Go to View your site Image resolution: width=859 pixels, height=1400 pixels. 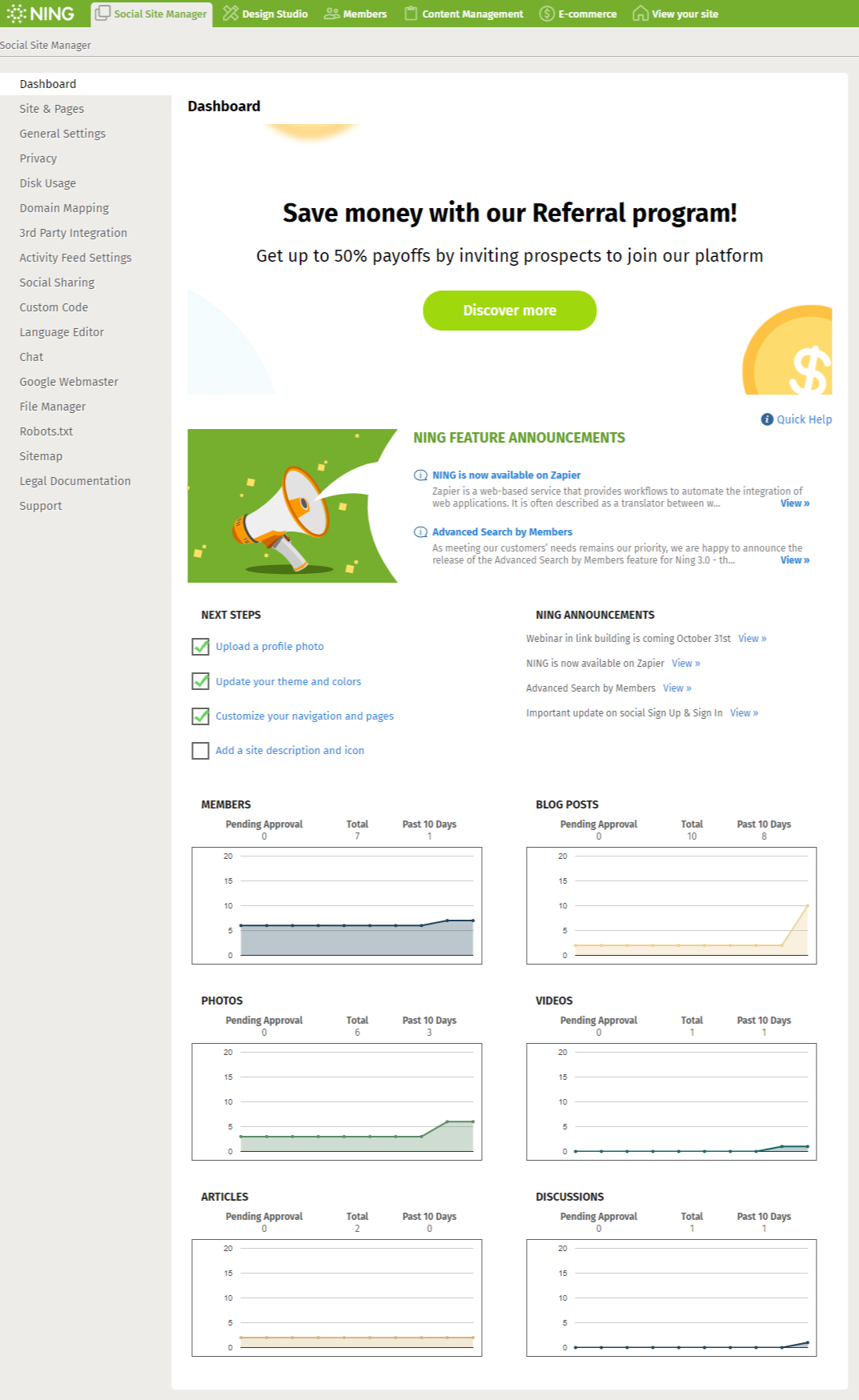676,14
